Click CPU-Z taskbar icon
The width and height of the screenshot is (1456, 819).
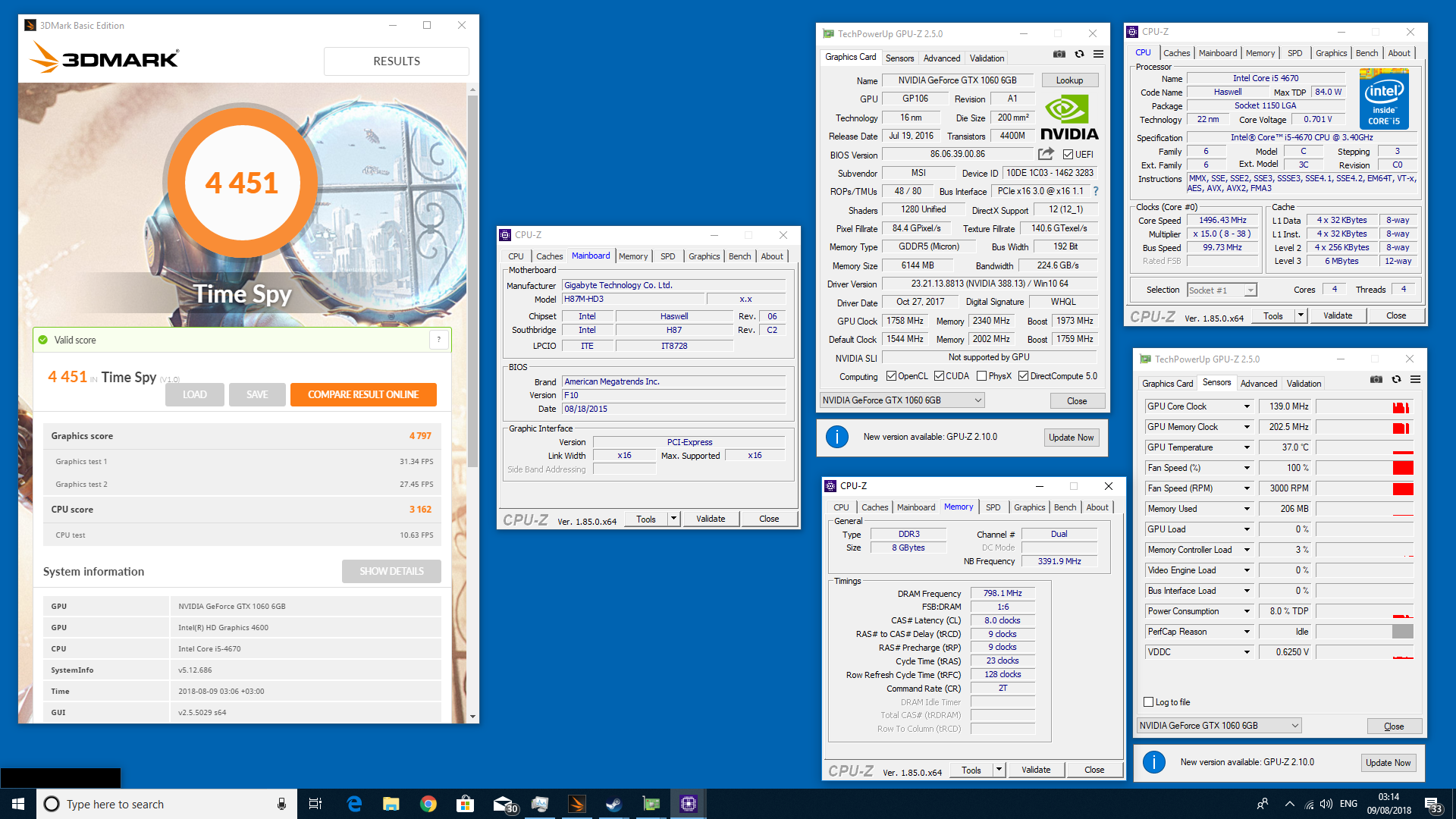point(688,804)
